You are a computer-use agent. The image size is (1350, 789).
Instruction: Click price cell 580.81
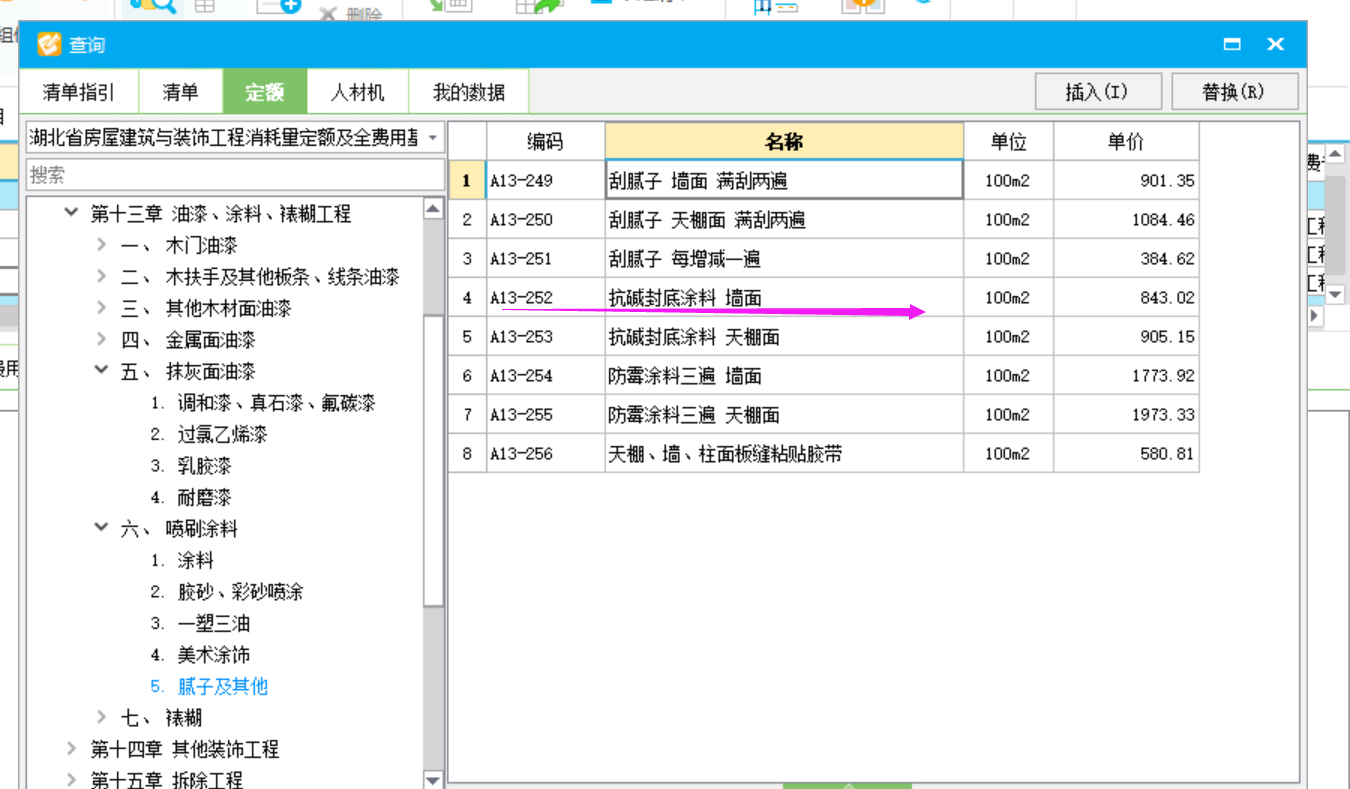click(1126, 454)
